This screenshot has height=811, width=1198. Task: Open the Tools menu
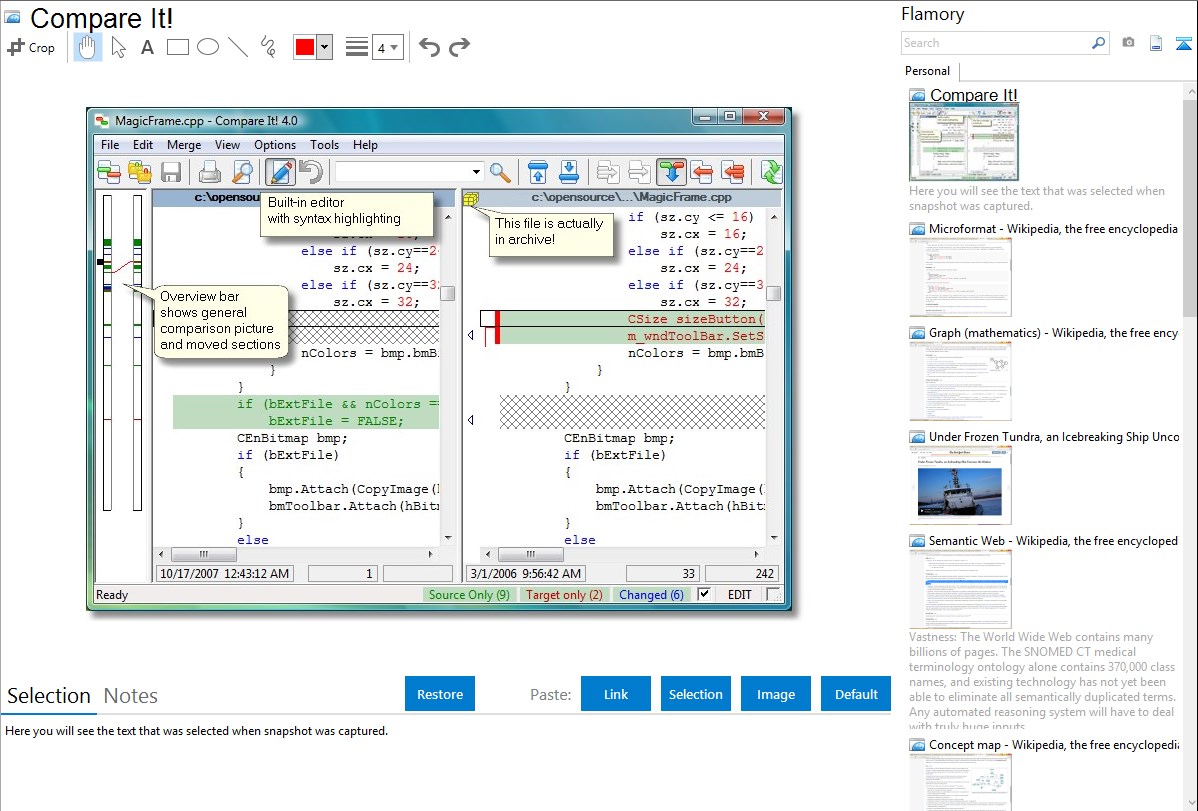[324, 144]
